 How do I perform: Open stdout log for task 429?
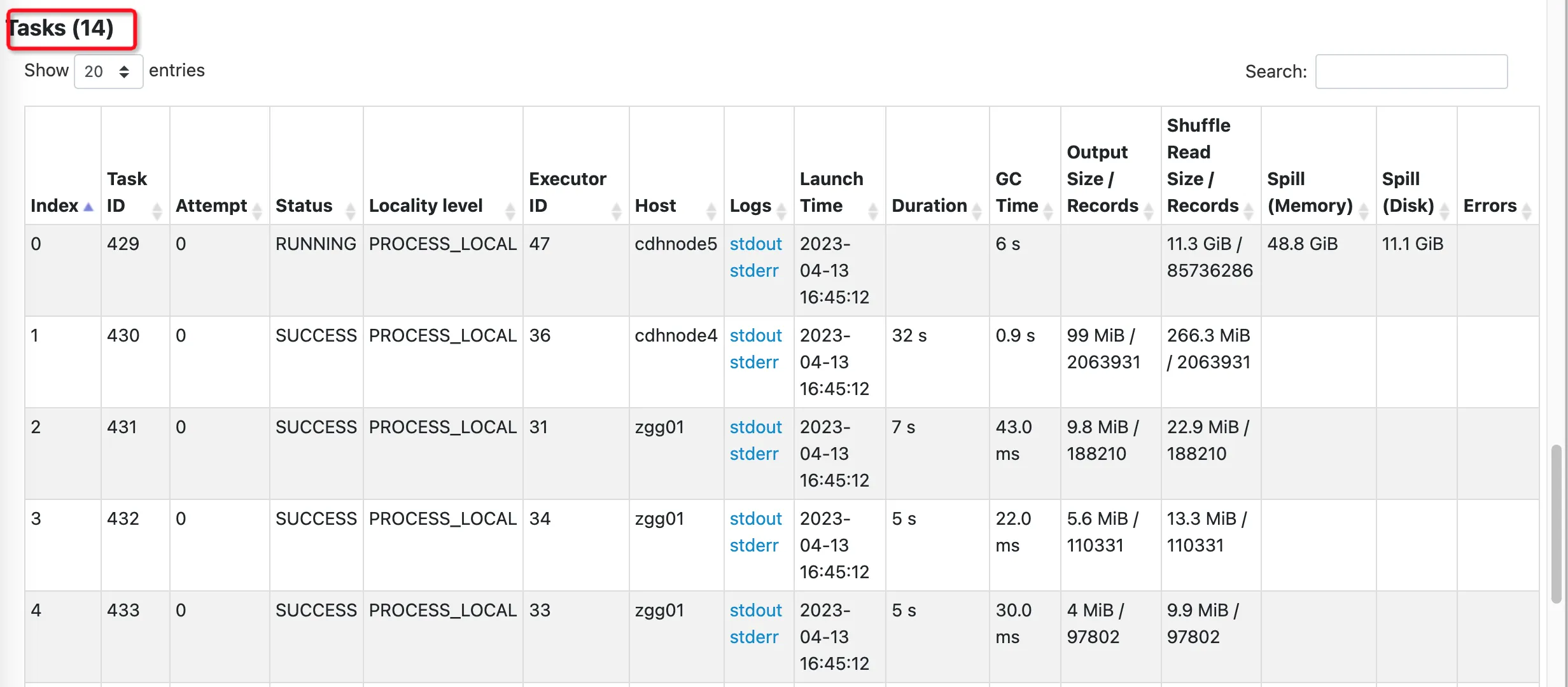pyautogui.click(x=755, y=244)
